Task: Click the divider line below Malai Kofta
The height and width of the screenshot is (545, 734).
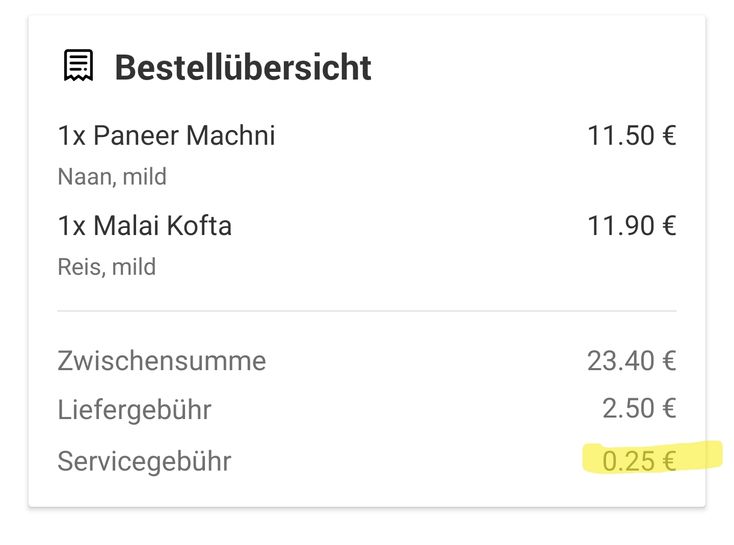Action: tap(367, 310)
